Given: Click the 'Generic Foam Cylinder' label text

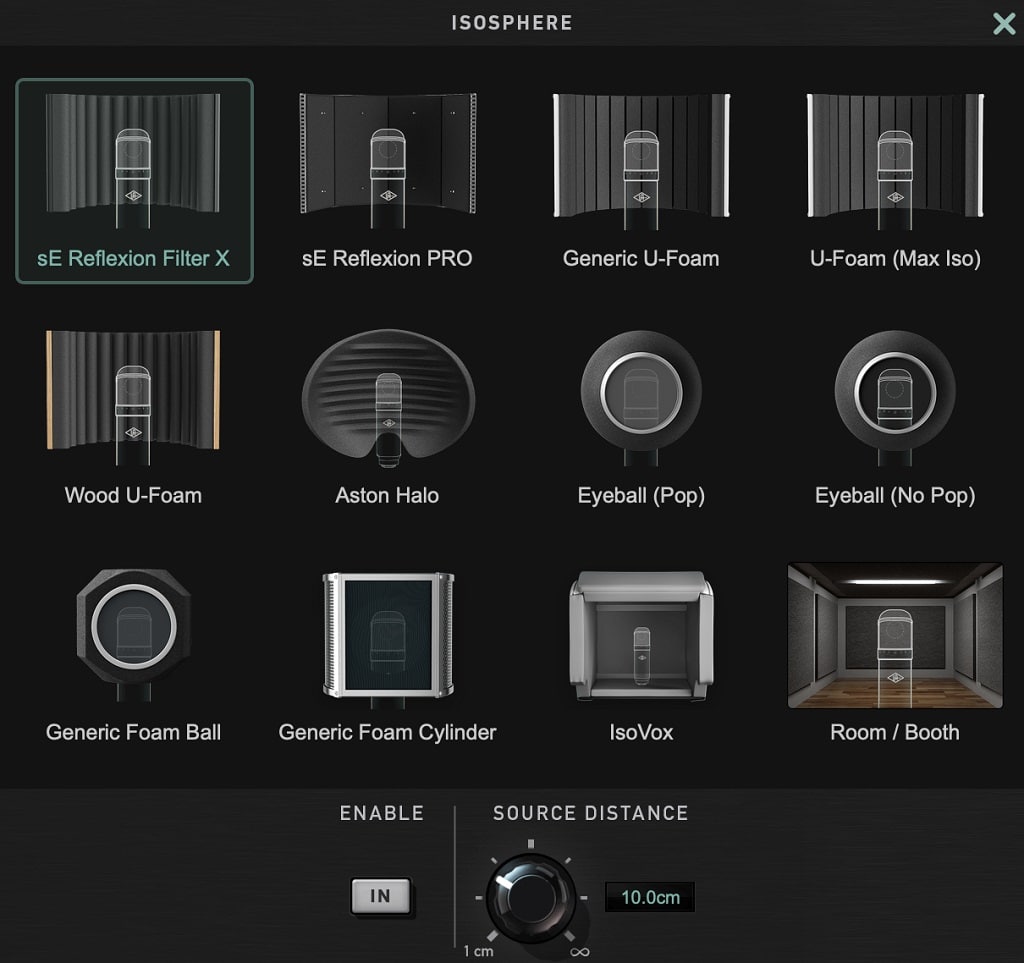Looking at the screenshot, I should [387, 733].
